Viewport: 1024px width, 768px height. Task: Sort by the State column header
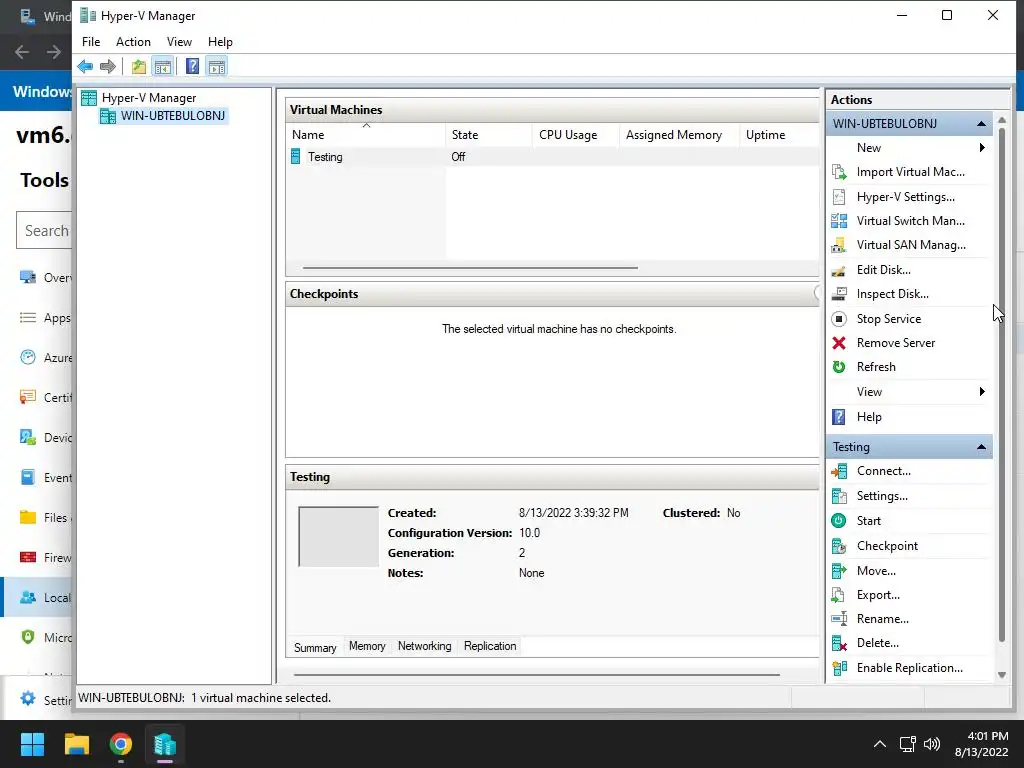[489, 135]
